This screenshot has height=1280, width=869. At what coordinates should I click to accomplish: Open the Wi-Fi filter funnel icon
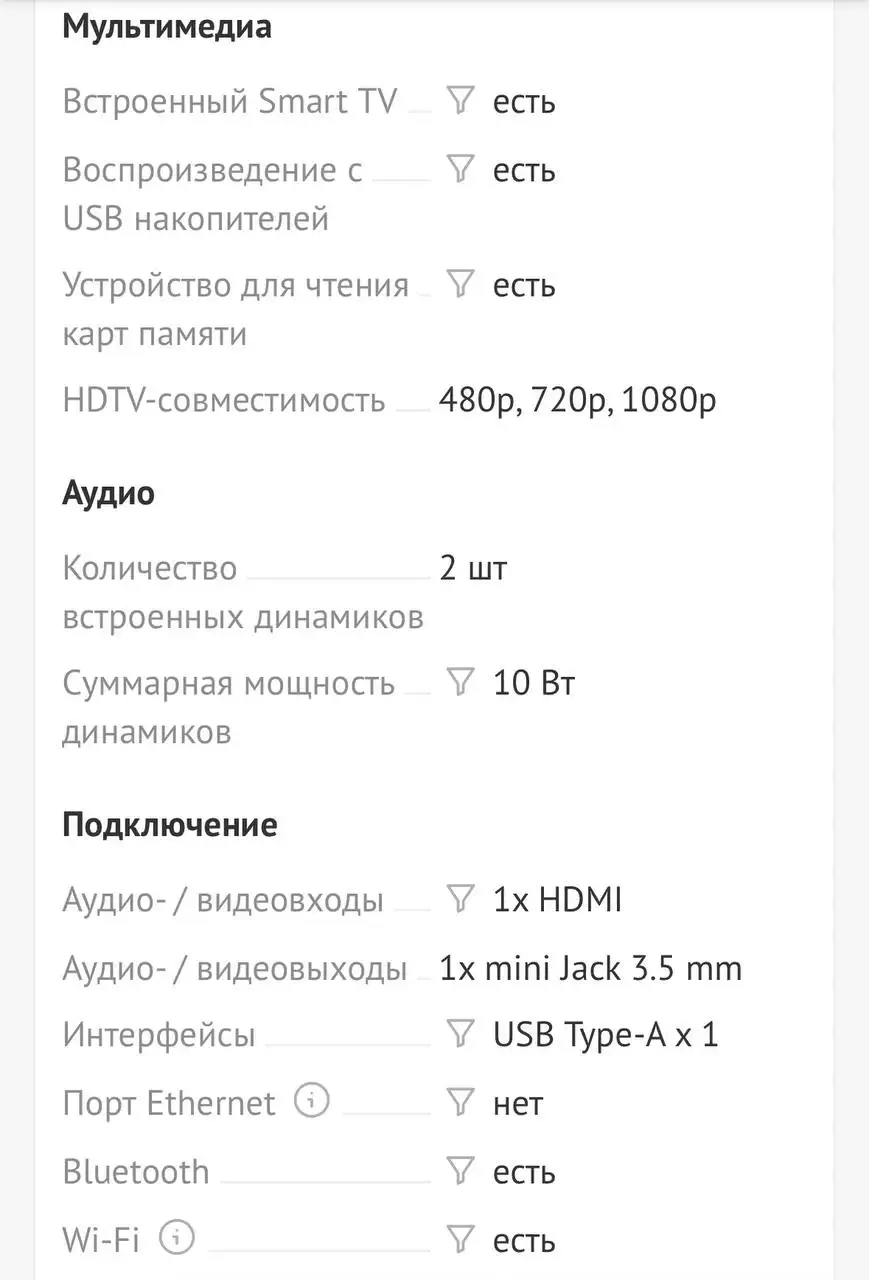click(459, 1240)
